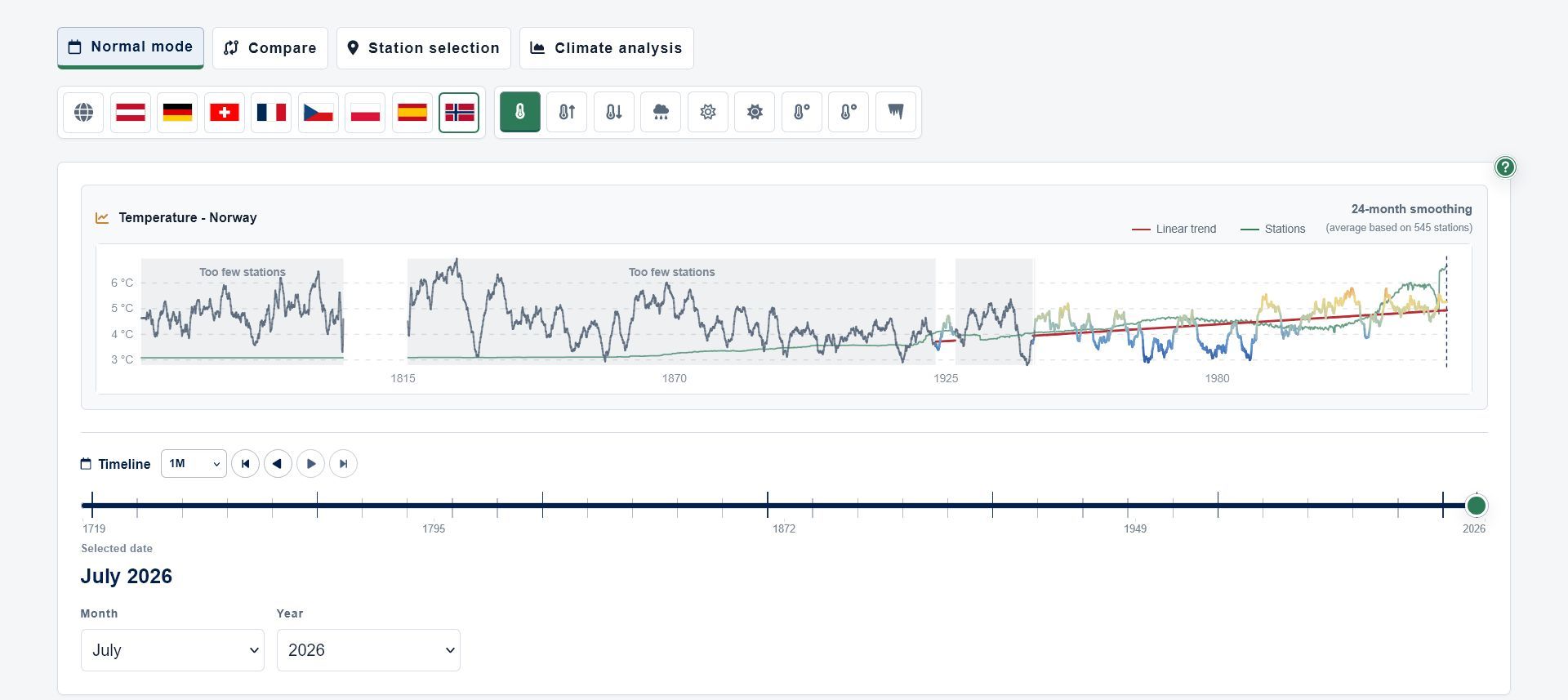
Task: Jump to the first timeline date
Action: click(x=246, y=464)
